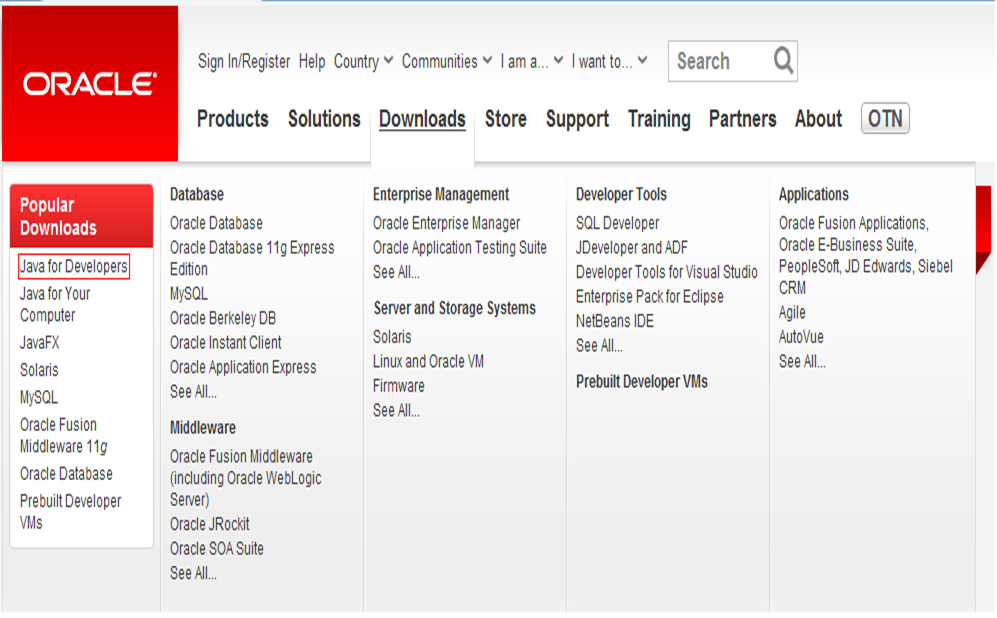Screen dimensions: 997x618
Task: Click See All under Applications
Action: pyautogui.click(x=802, y=362)
